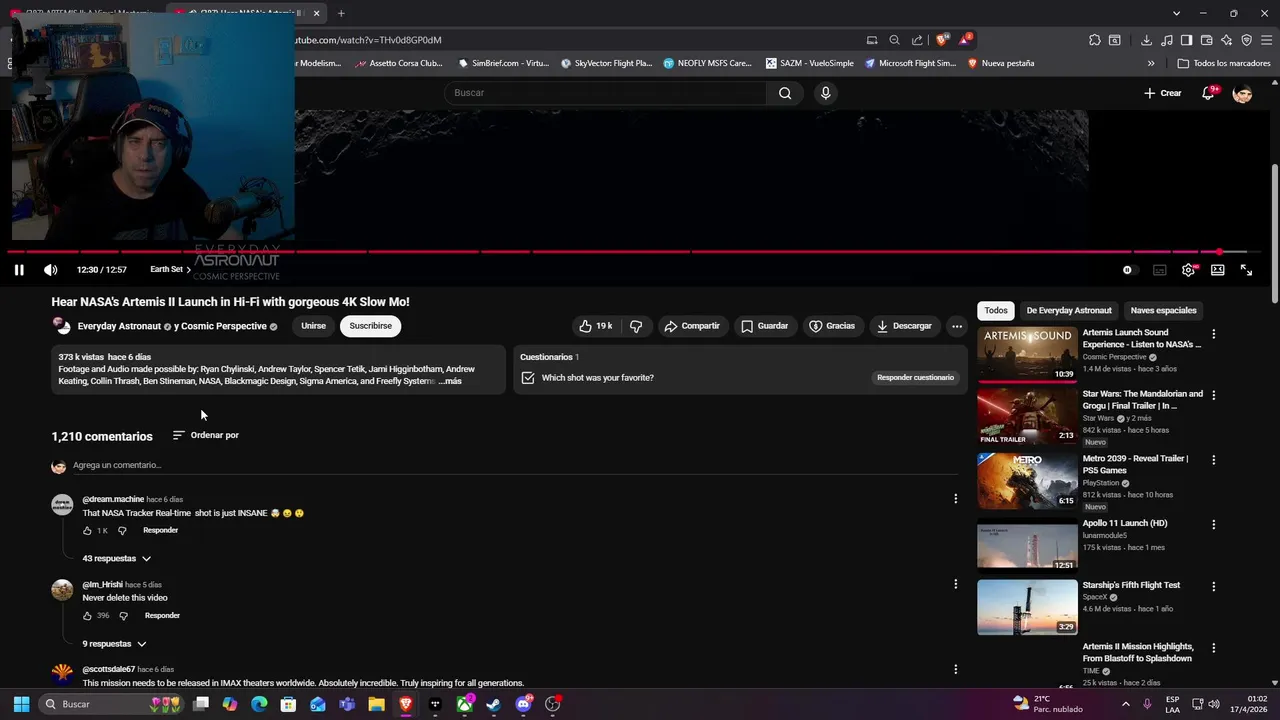Screen dimensions: 1280x720
Task: Open Brave Wallet icon
Action: 1206,40
